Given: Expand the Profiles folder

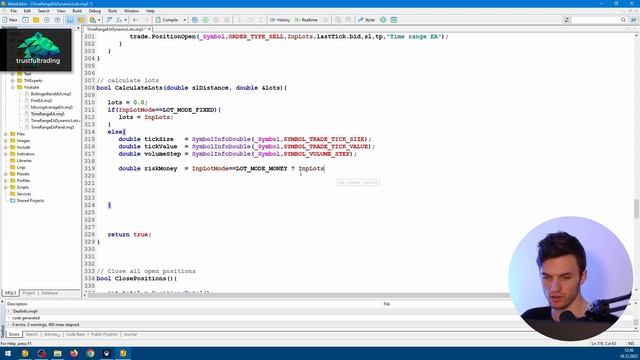Looking at the screenshot, I should [x=6, y=180].
